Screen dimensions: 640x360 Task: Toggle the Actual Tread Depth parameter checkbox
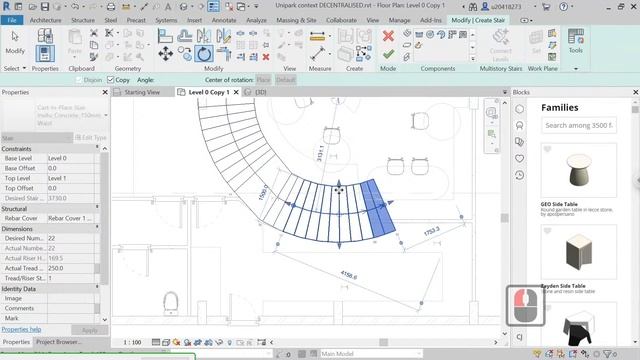(x=97, y=268)
